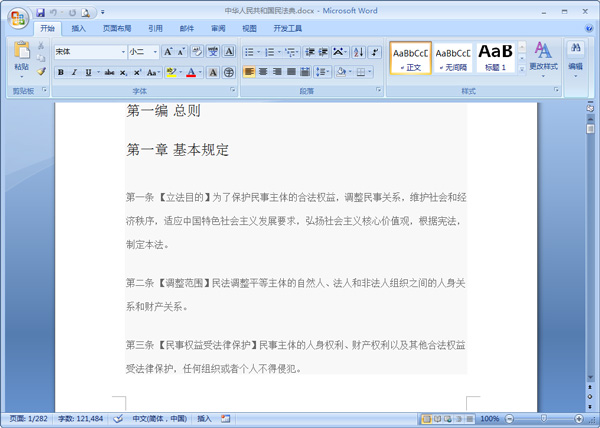Open the font name dropdown showing 宋体

click(91, 52)
